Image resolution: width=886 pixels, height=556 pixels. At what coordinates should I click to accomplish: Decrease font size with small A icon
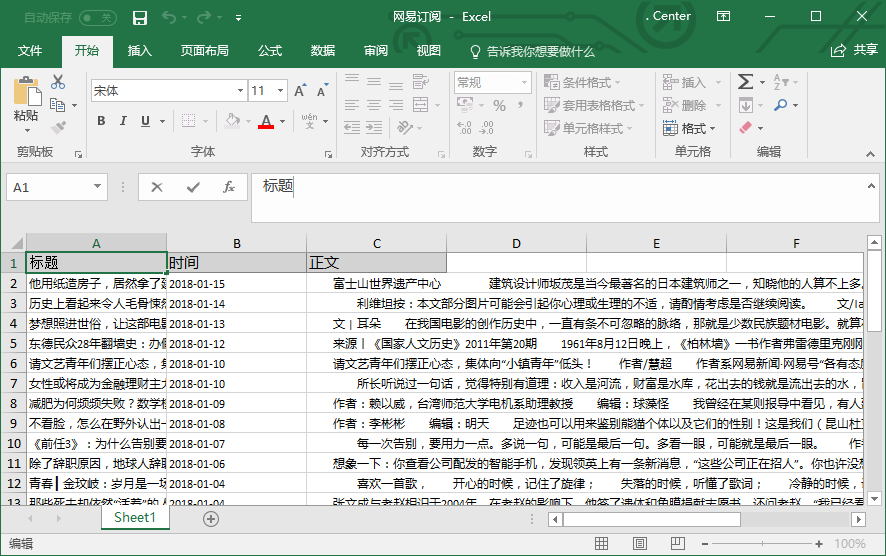pyautogui.click(x=322, y=90)
